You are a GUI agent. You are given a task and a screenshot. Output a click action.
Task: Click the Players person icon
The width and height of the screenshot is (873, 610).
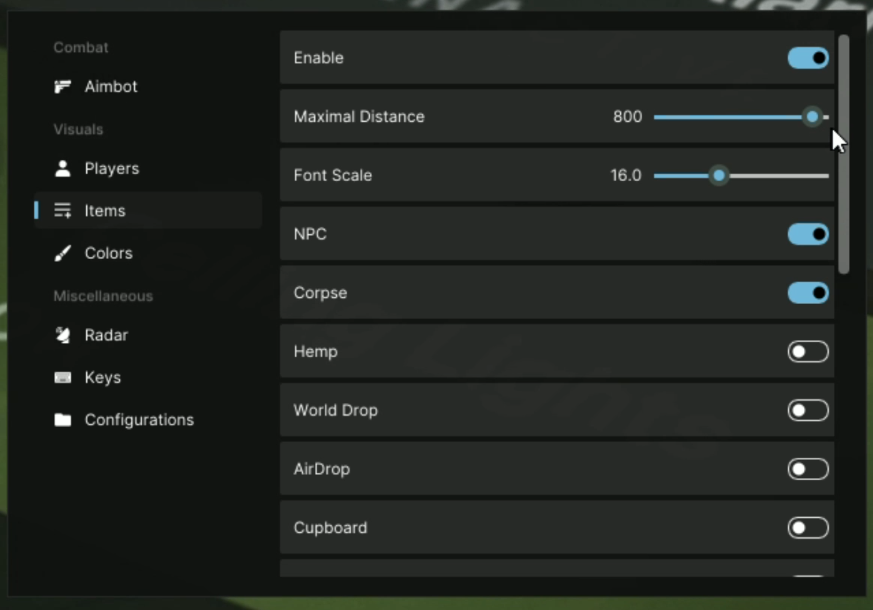pos(63,169)
